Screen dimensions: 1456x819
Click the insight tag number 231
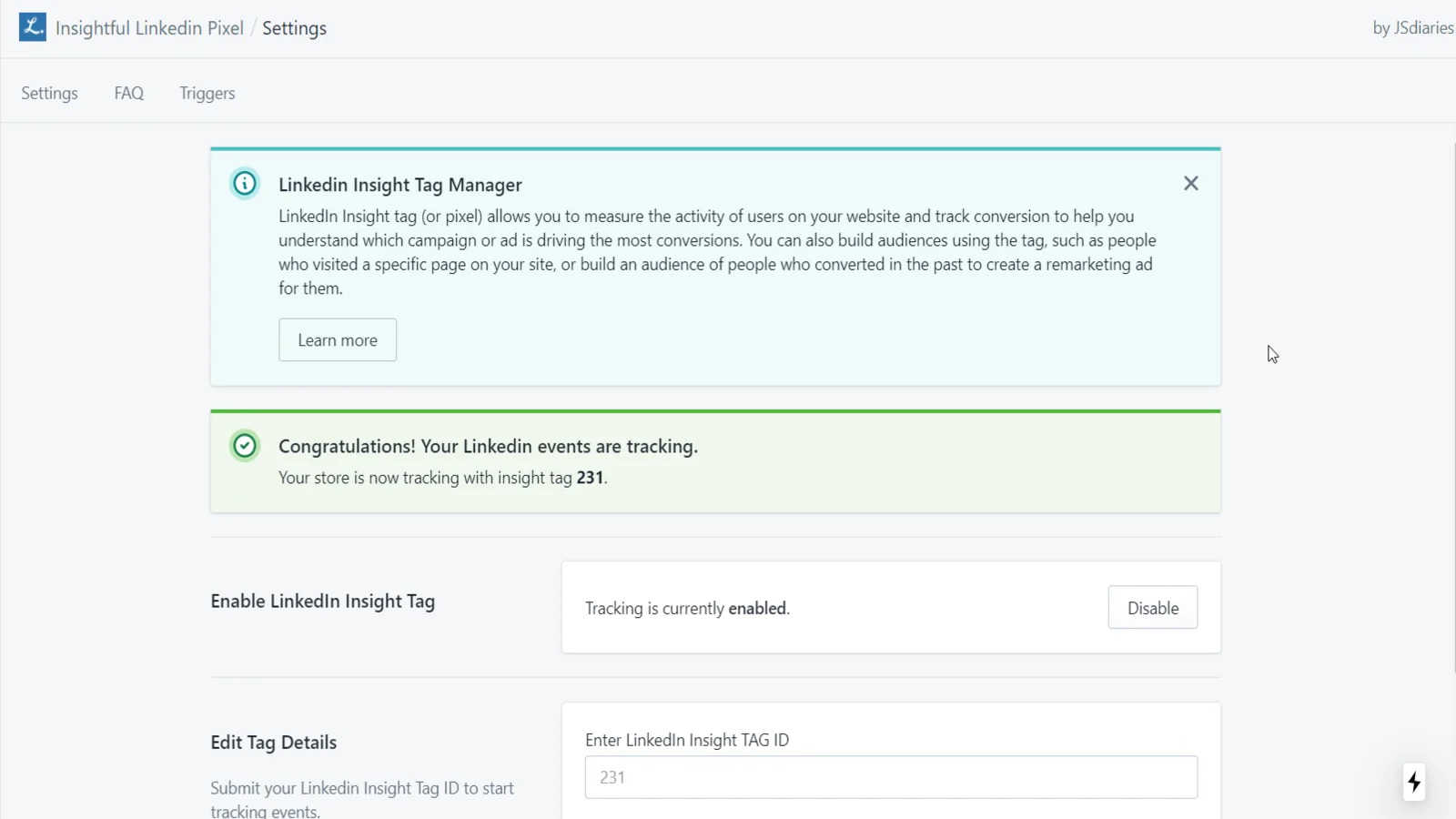(590, 478)
